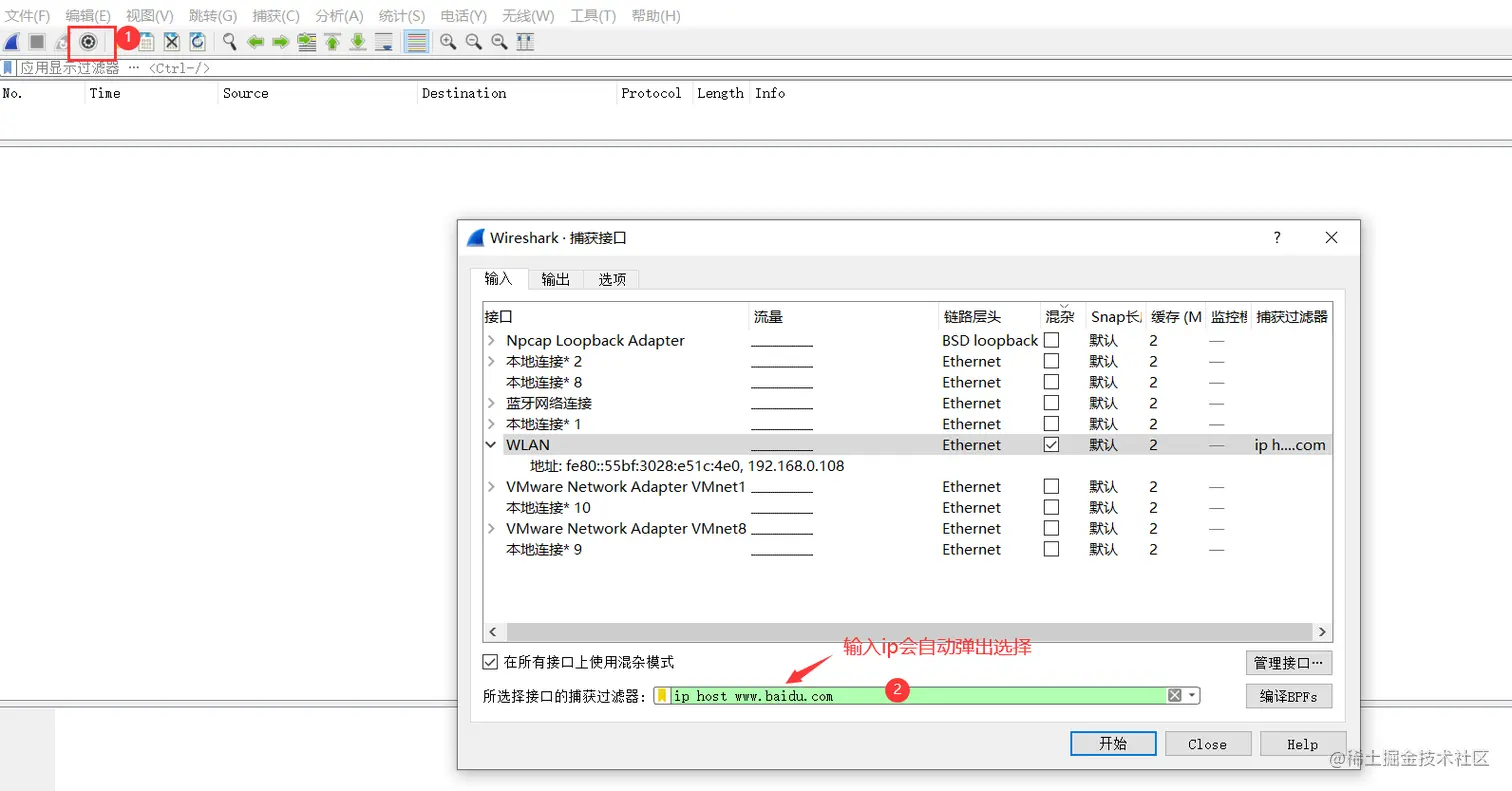Collapse the WLAN interface row
Screen dimensions: 1512x791
(x=491, y=445)
